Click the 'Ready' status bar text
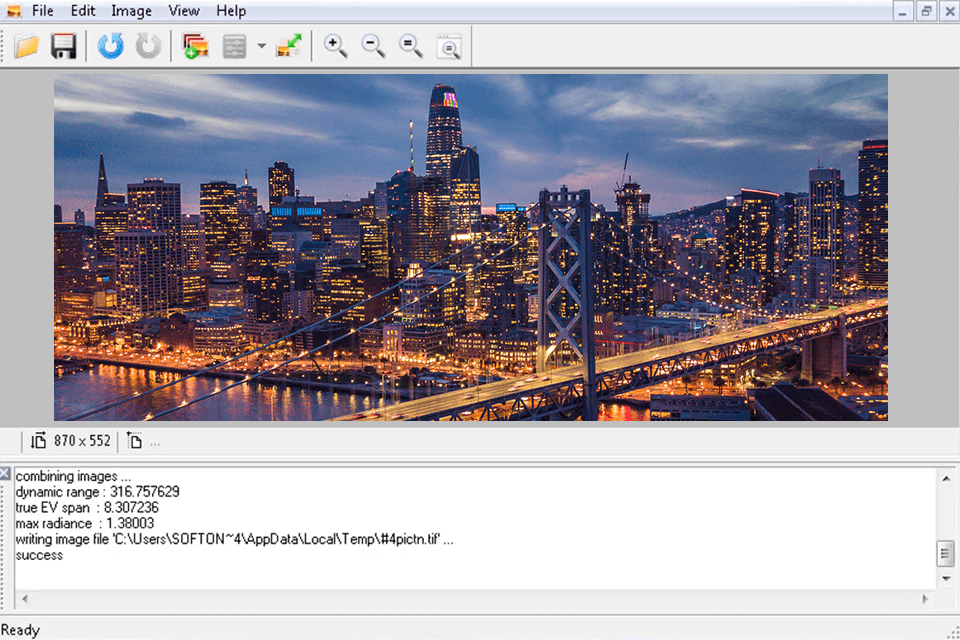This screenshot has height=640, width=960. [x=20, y=630]
